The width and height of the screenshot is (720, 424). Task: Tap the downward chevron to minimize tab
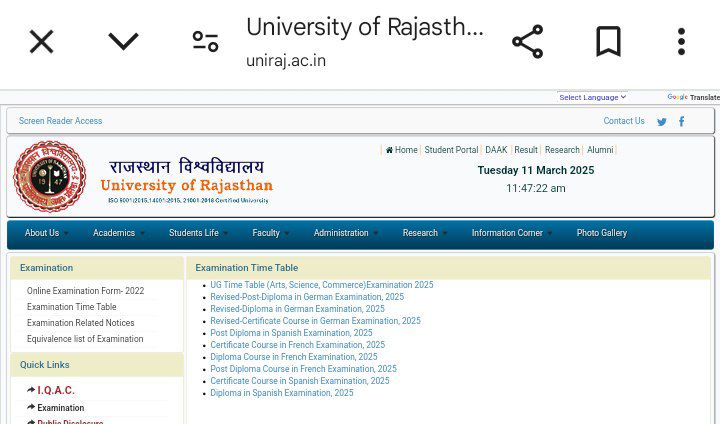click(x=123, y=42)
